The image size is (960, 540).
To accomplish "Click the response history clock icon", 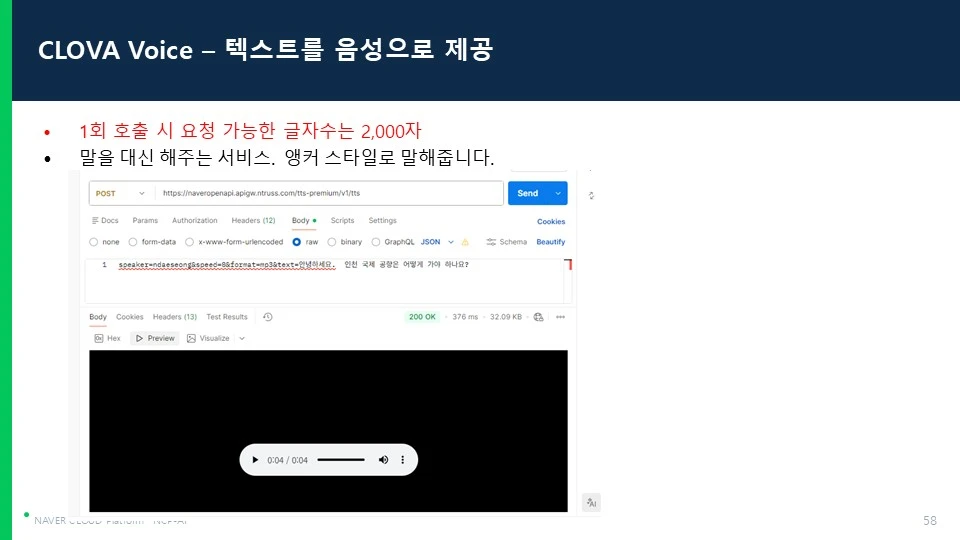I will (268, 317).
